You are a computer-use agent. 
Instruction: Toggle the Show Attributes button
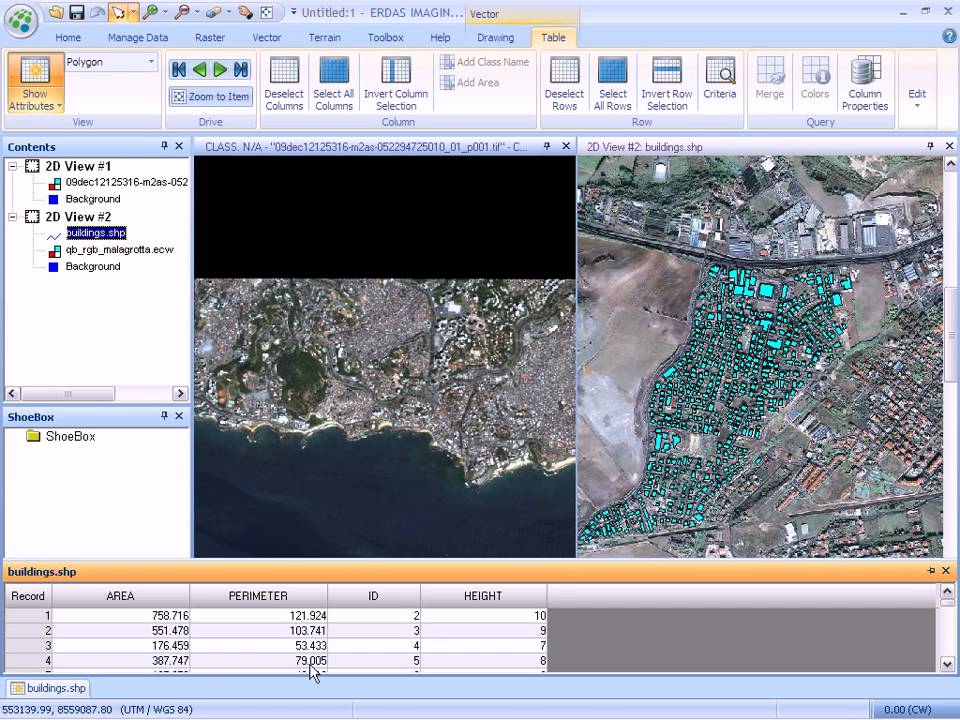tap(35, 83)
